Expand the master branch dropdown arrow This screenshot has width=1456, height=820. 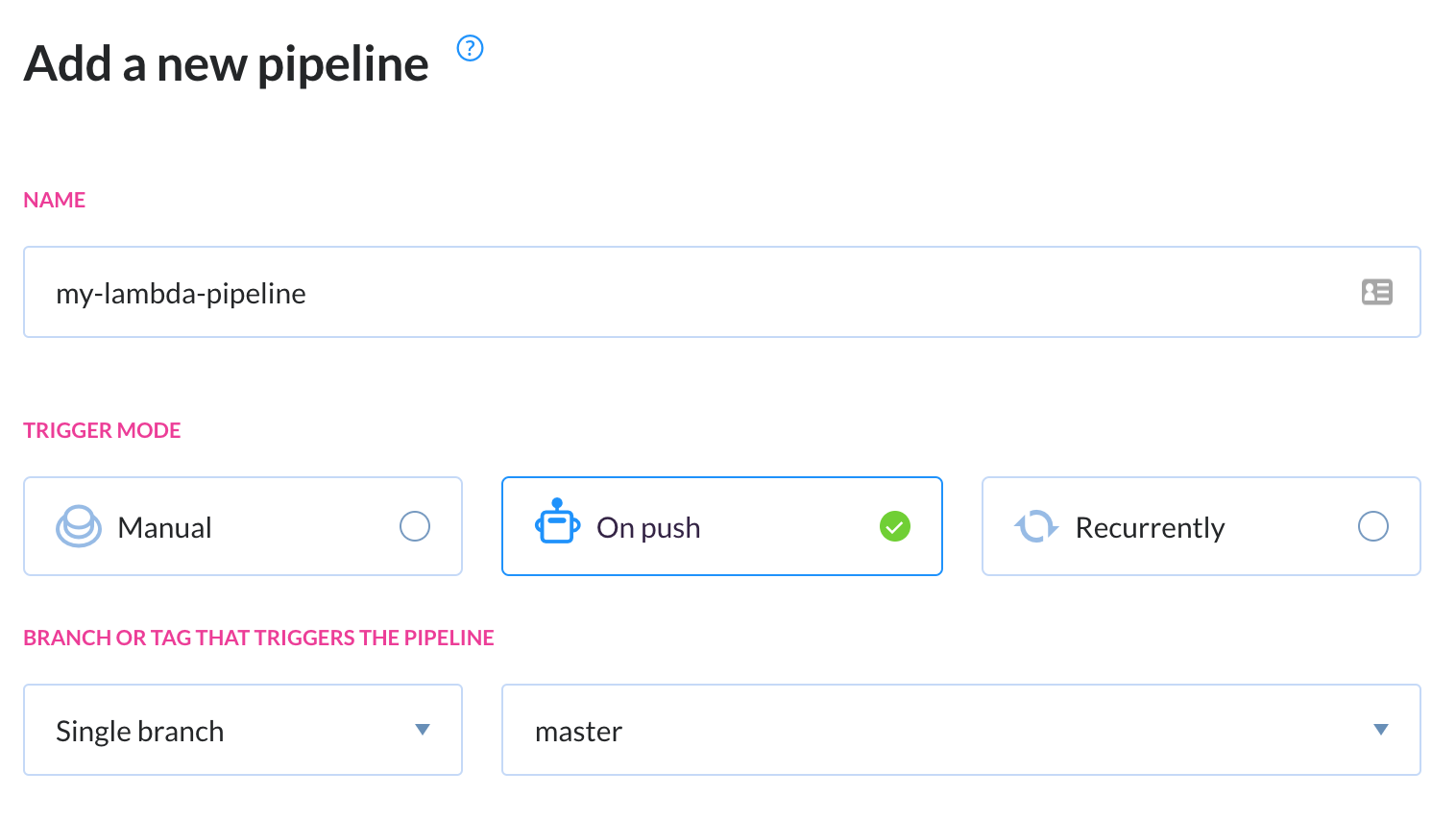(1381, 730)
